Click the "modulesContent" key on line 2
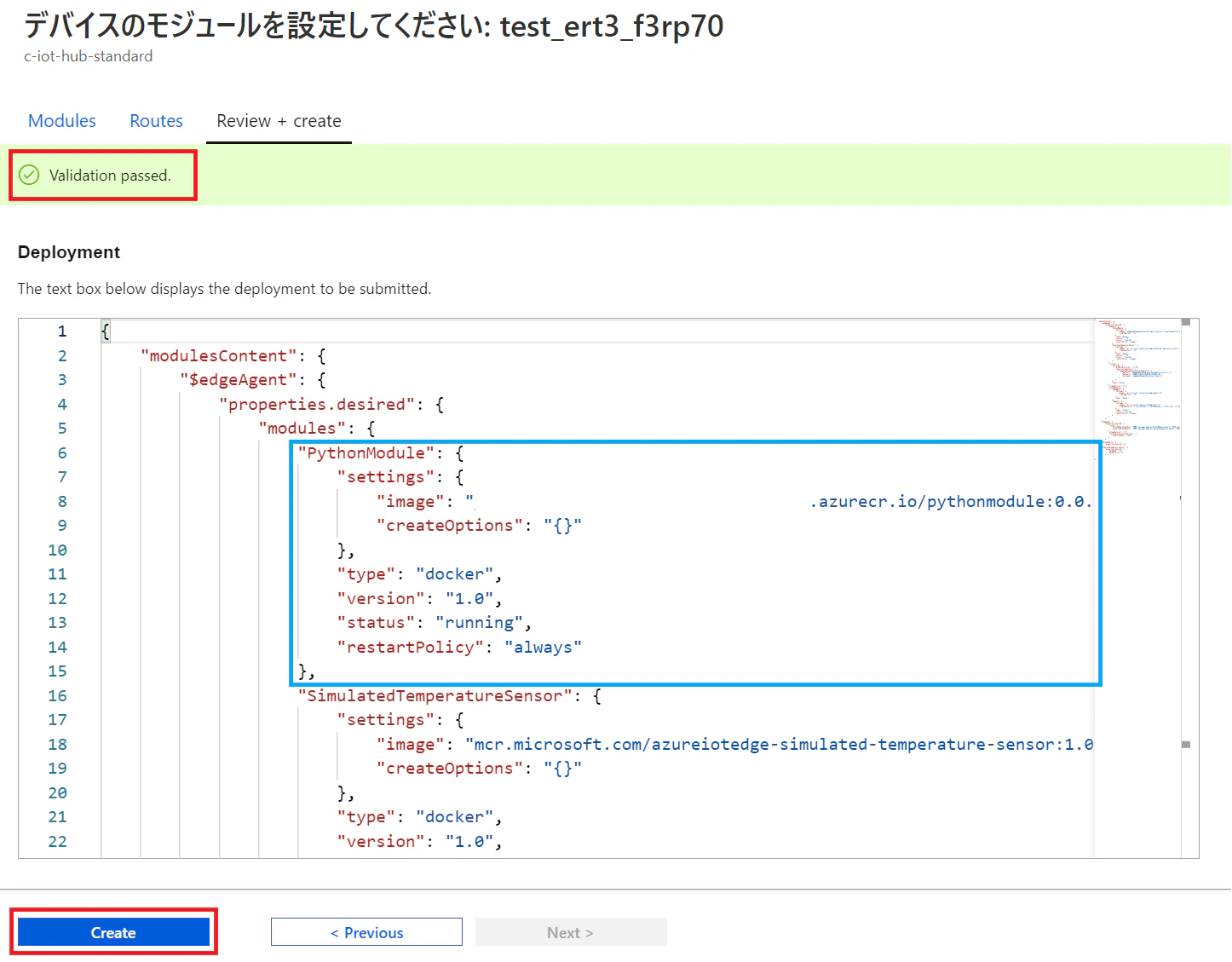This screenshot has width=1232, height=962. (x=219, y=355)
